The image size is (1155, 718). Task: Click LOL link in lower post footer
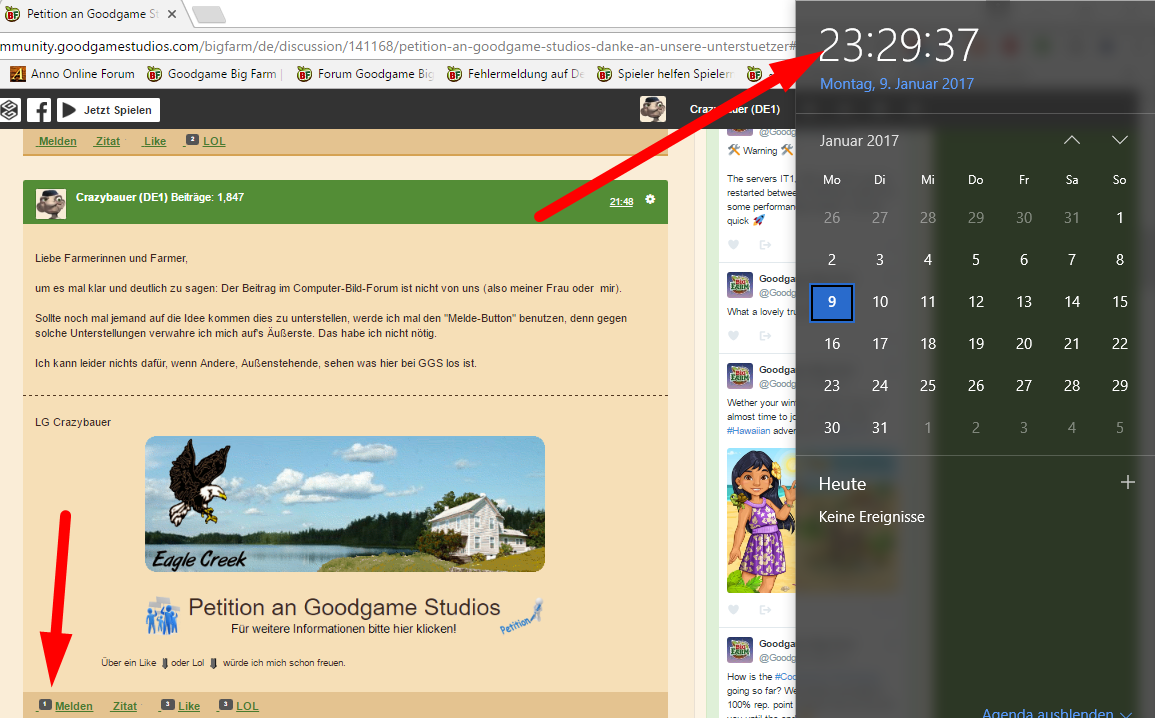pyautogui.click(x=248, y=706)
